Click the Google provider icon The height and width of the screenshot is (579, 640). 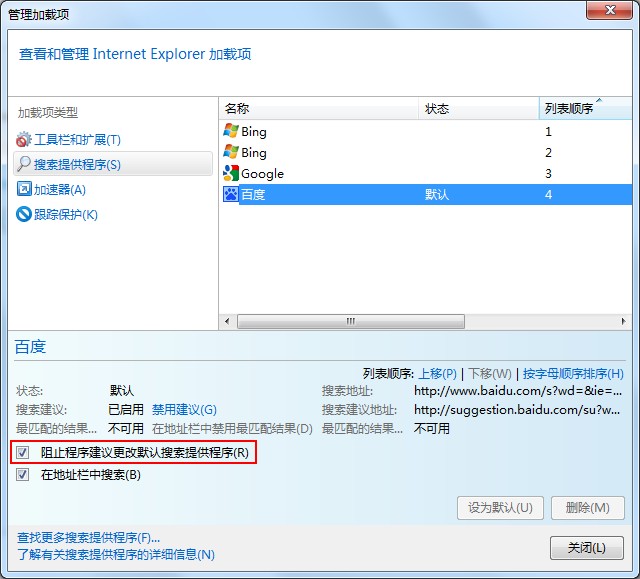(231, 173)
